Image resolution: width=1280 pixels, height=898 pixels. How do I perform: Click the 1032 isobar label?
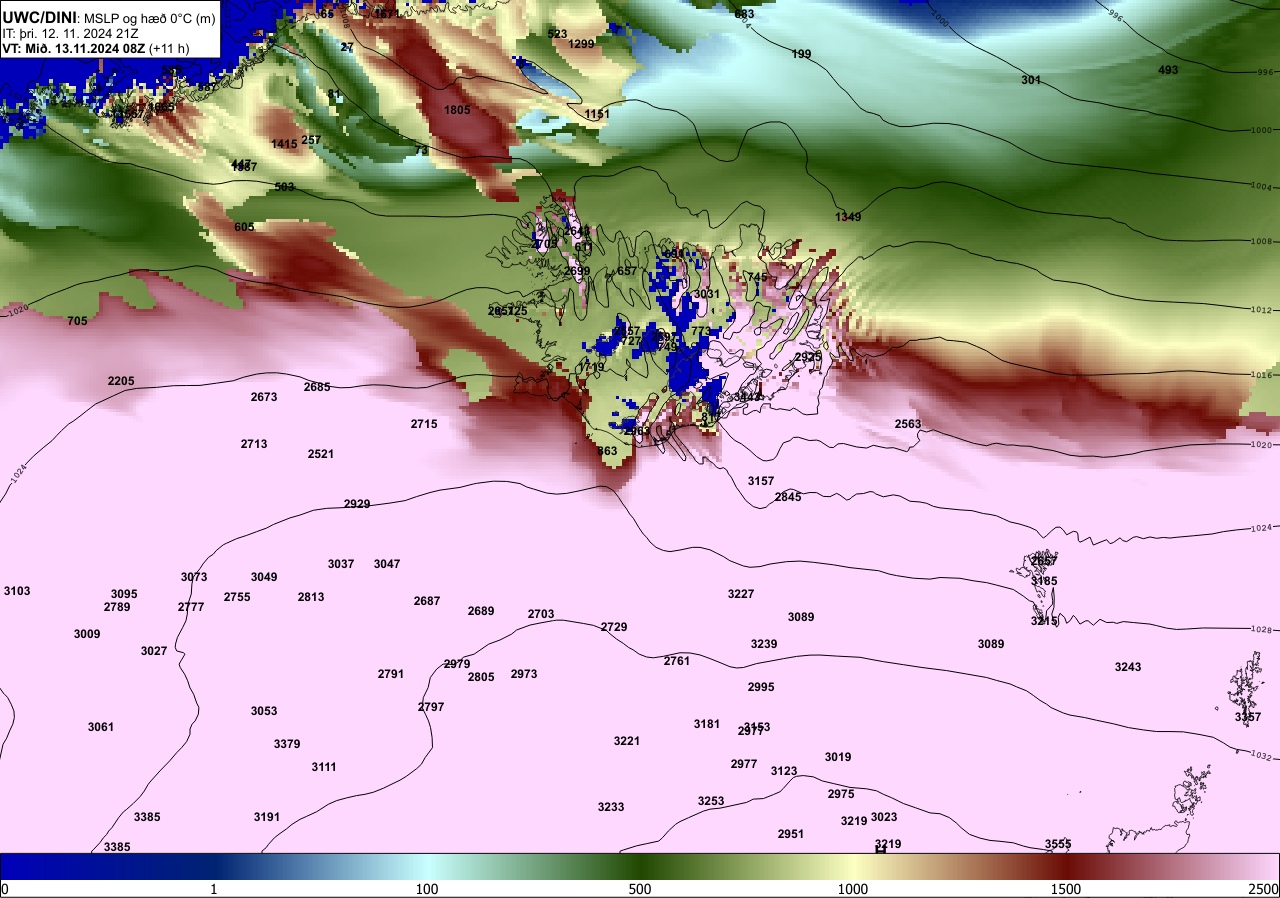1261,756
